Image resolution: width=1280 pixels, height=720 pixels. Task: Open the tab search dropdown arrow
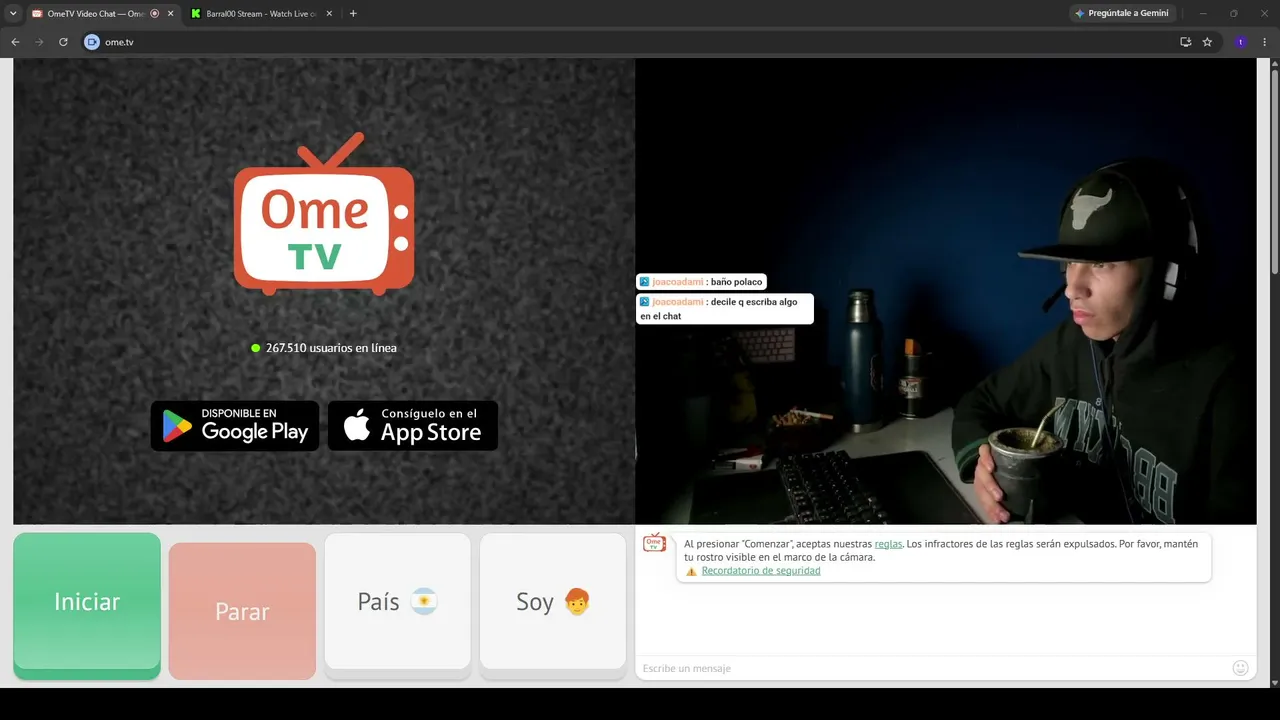pyautogui.click(x=13, y=14)
